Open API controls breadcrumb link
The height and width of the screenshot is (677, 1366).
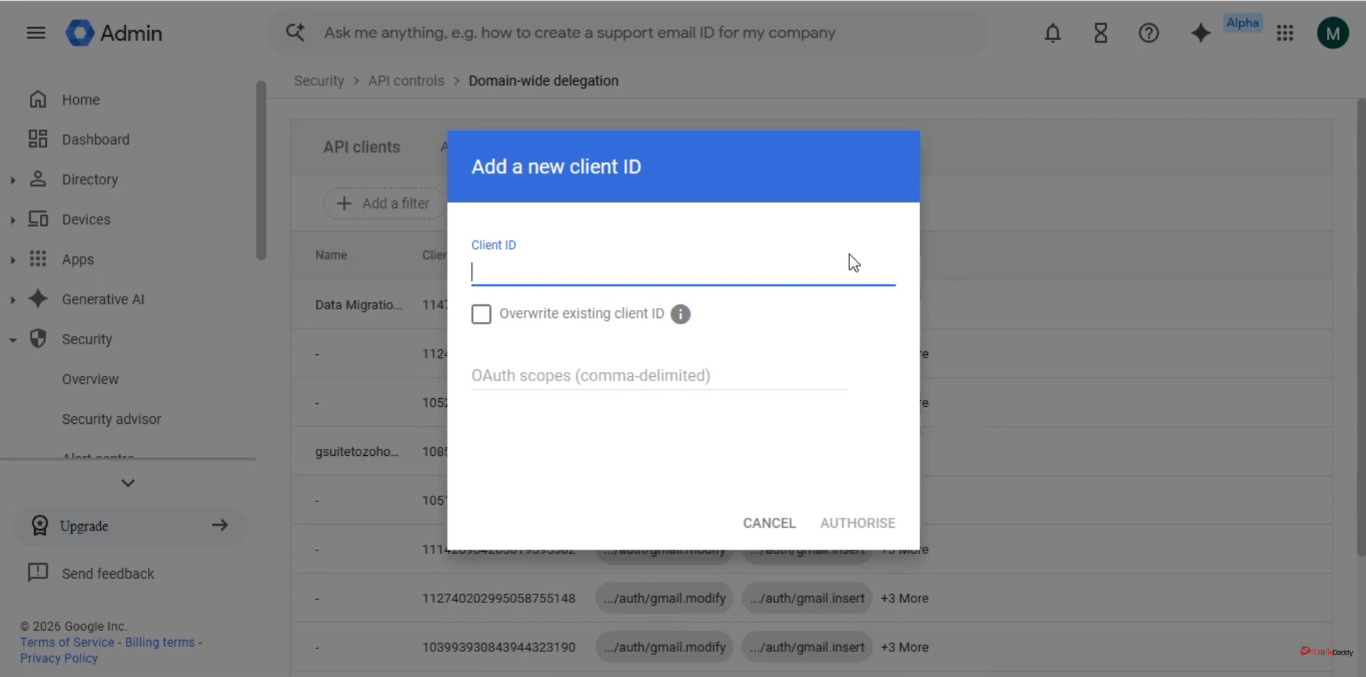tap(406, 80)
